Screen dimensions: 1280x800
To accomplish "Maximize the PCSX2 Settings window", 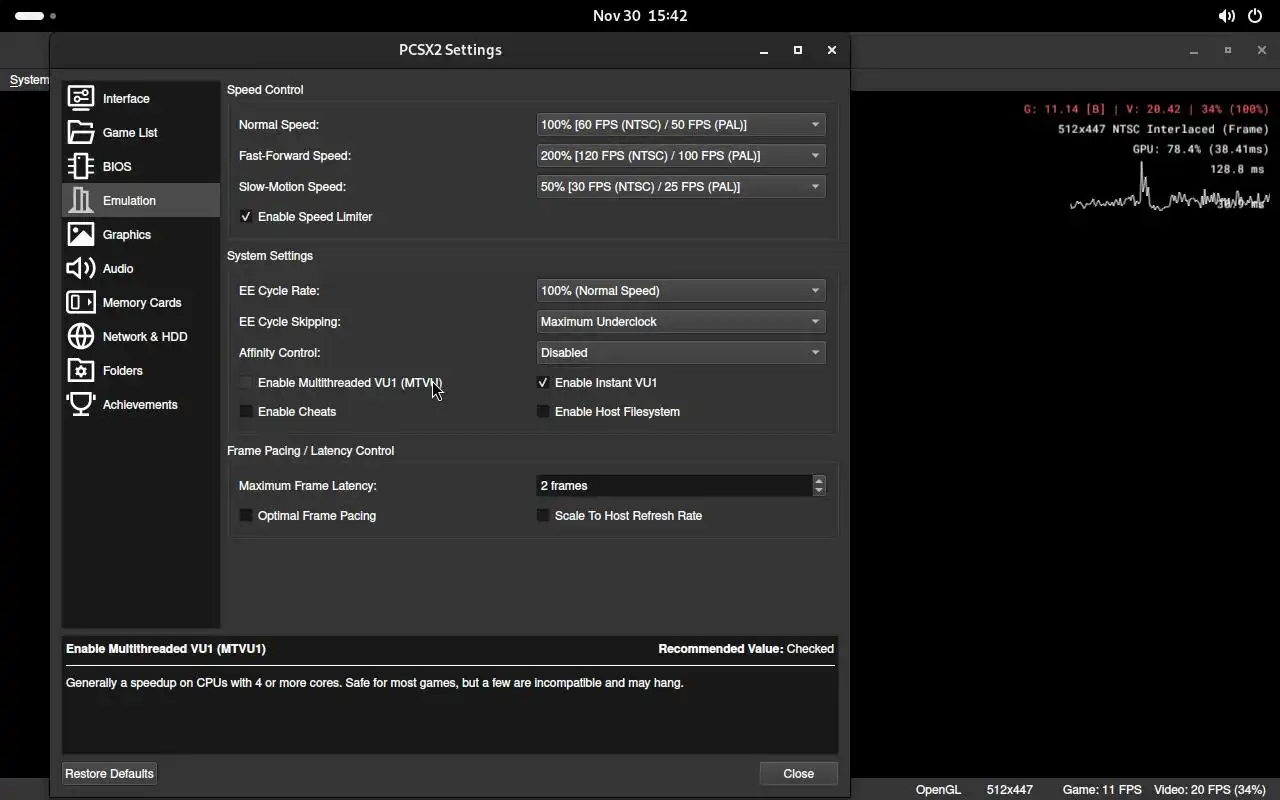I will click(x=798, y=50).
